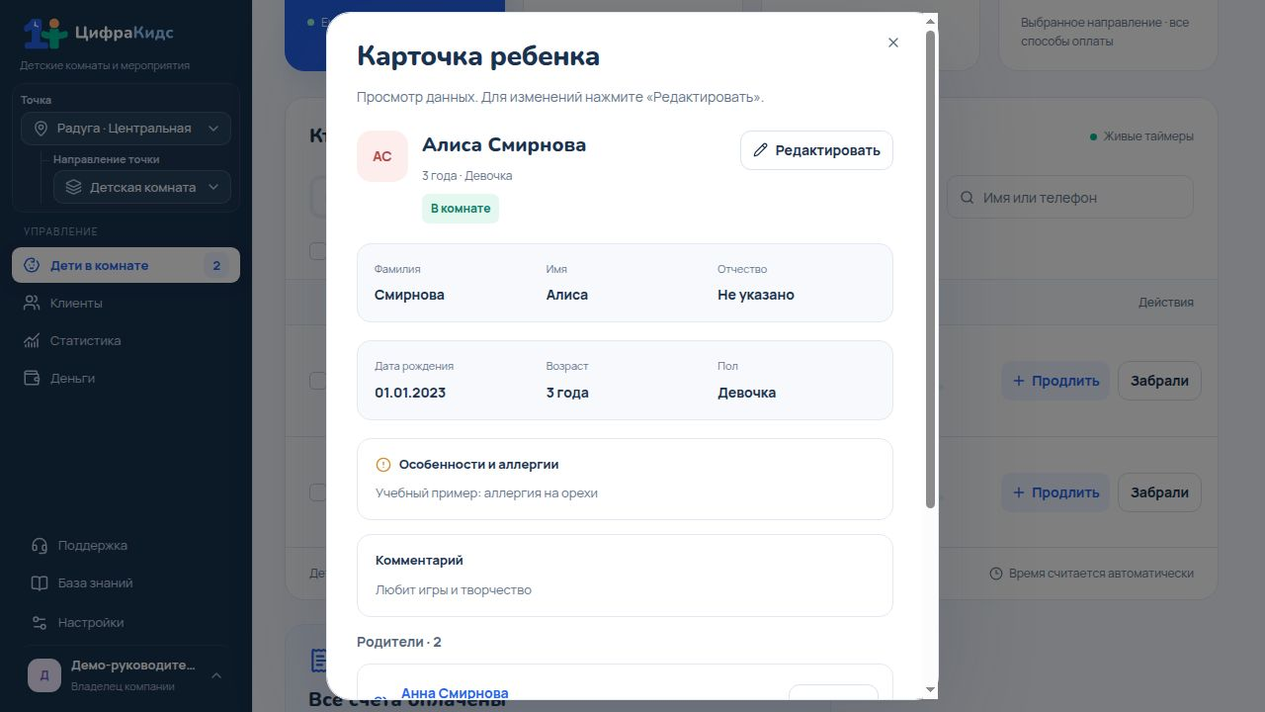Click the Любит игры и творчество comment
Screen dimensions: 1265x712
click(453, 590)
